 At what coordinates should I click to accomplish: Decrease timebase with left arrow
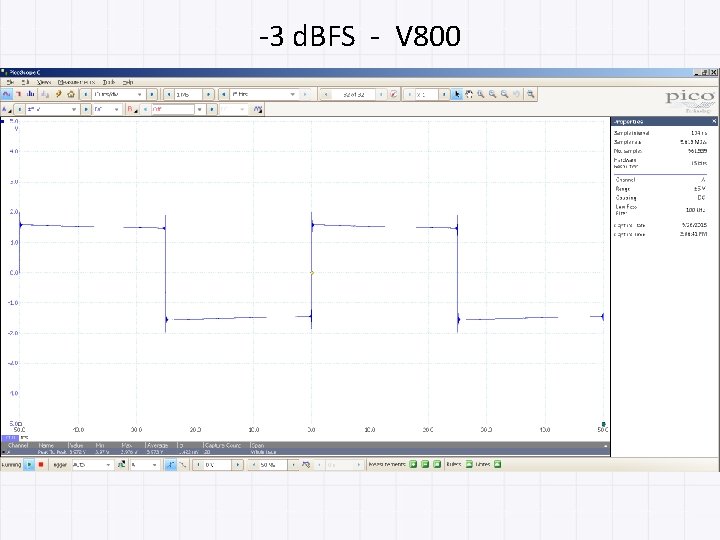tap(85, 94)
